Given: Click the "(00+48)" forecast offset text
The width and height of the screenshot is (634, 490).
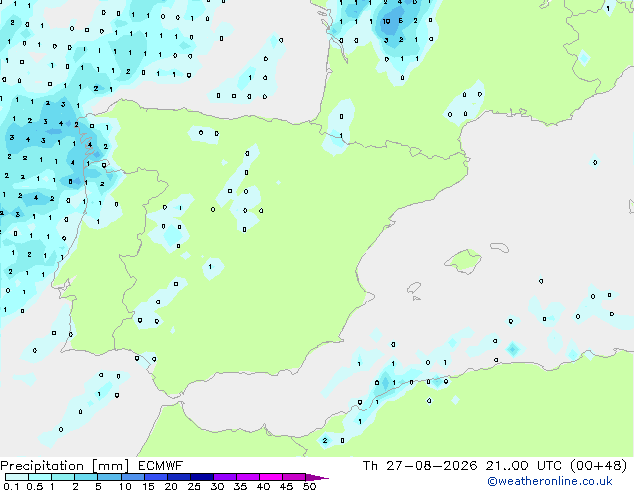Looking at the screenshot, I should click(x=598, y=466).
